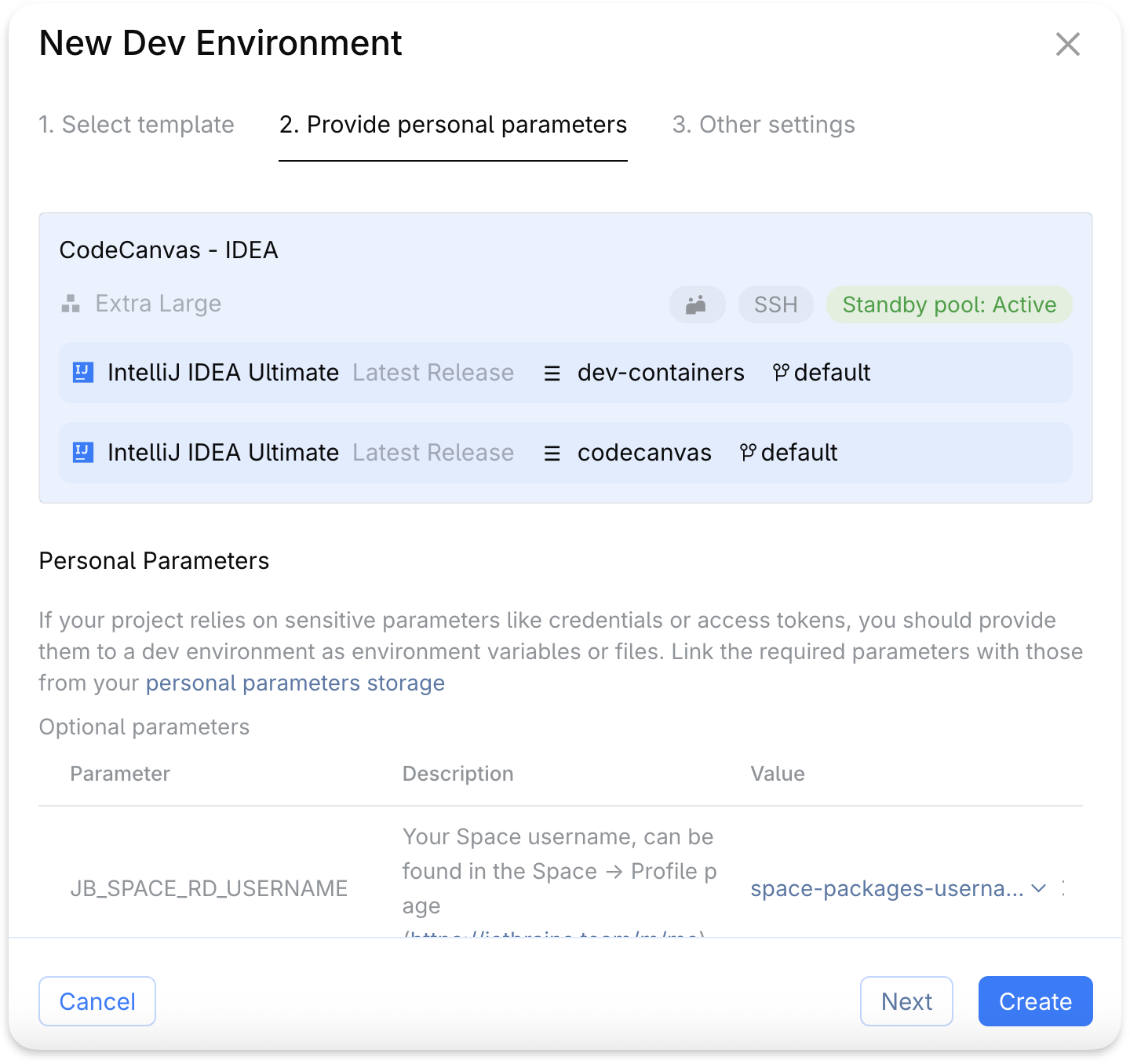Image resolution: width=1130 pixels, height=1064 pixels.
Task: Click the branch icon in the codecanvas row
Action: point(748,452)
